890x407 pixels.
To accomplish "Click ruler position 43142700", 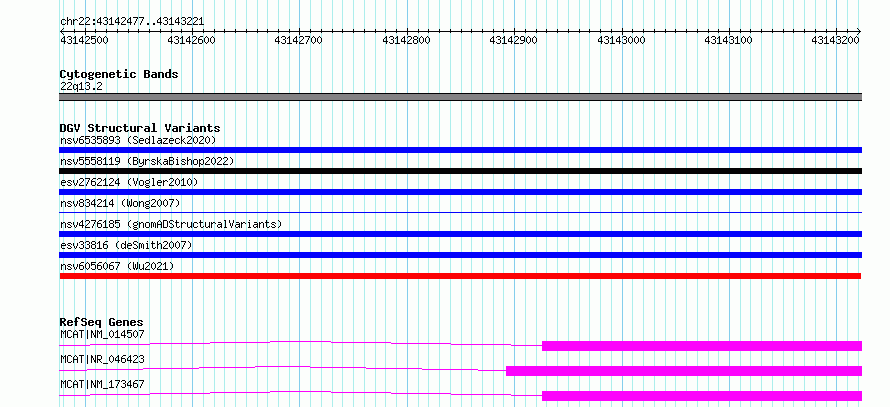I will (x=299, y=40).
